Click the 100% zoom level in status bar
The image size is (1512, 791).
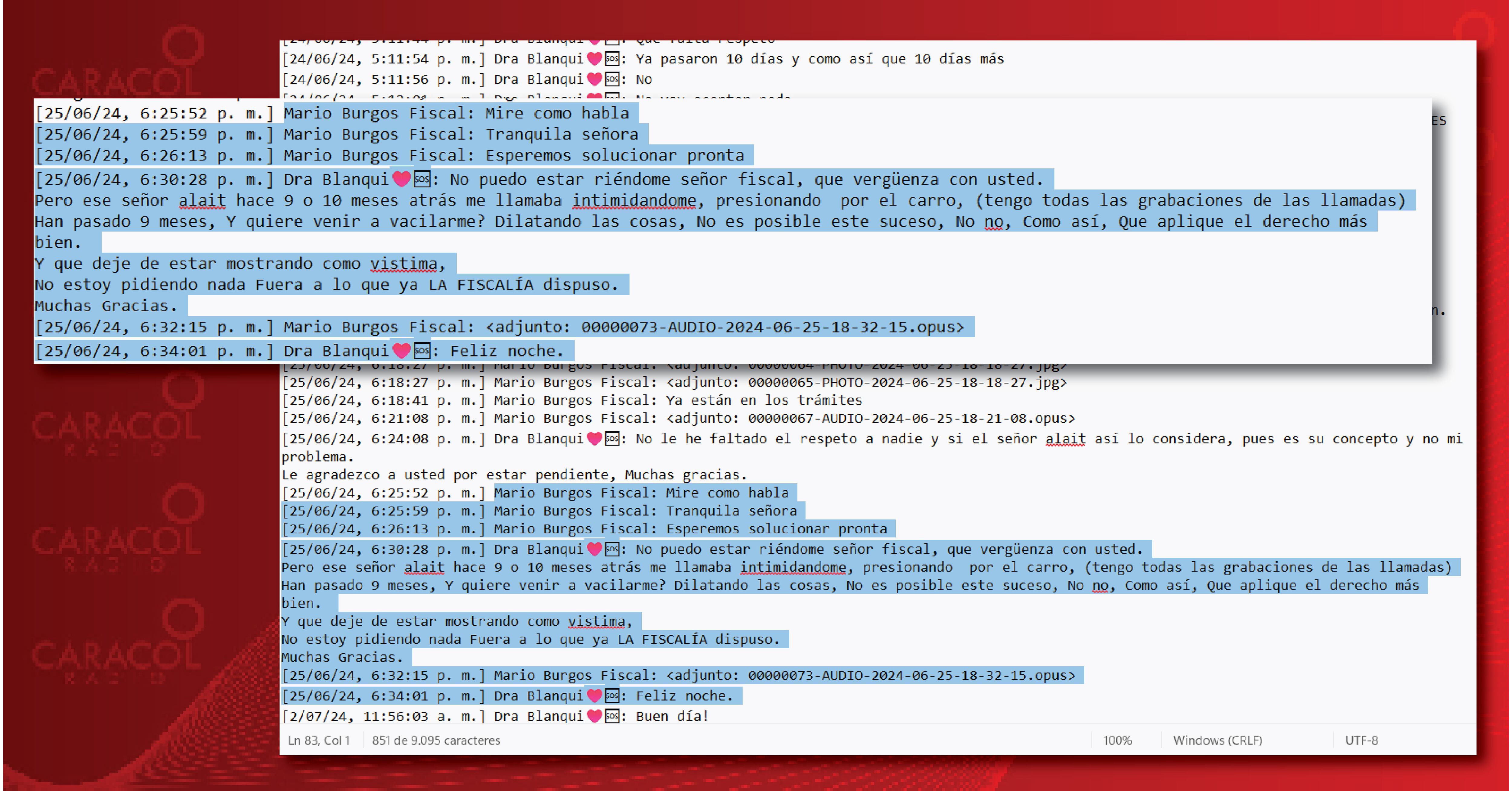coord(1117,740)
